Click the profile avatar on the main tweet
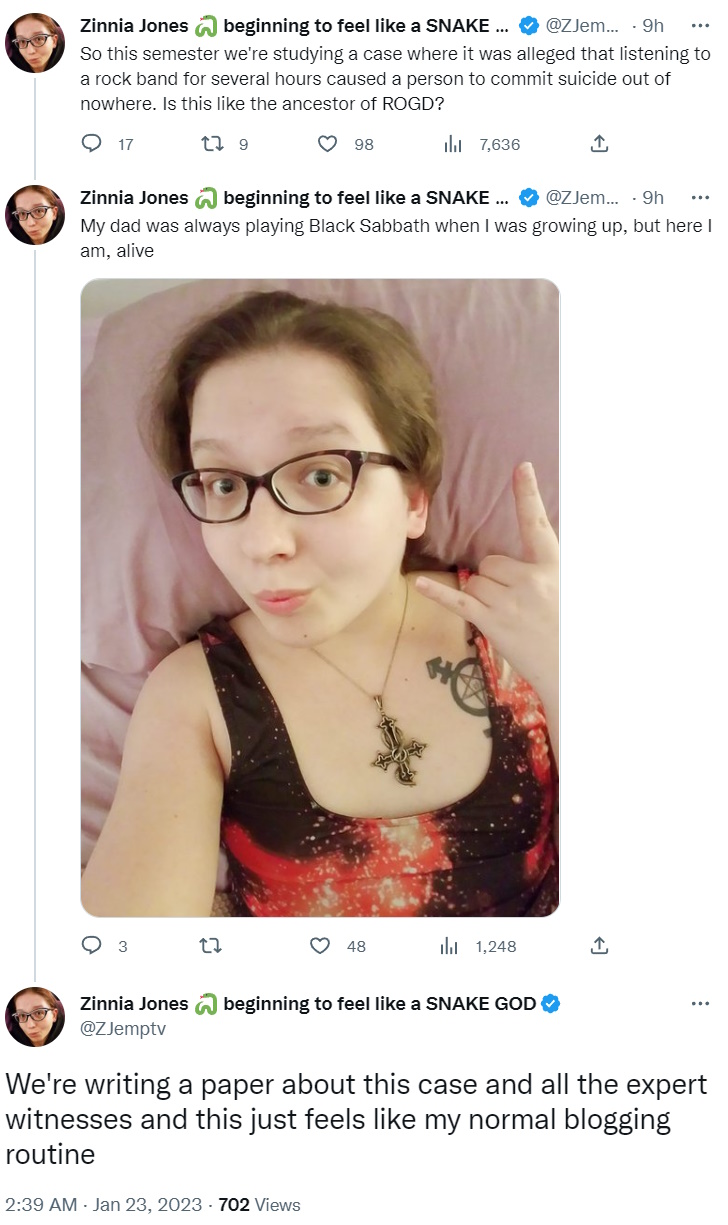 35,1017
